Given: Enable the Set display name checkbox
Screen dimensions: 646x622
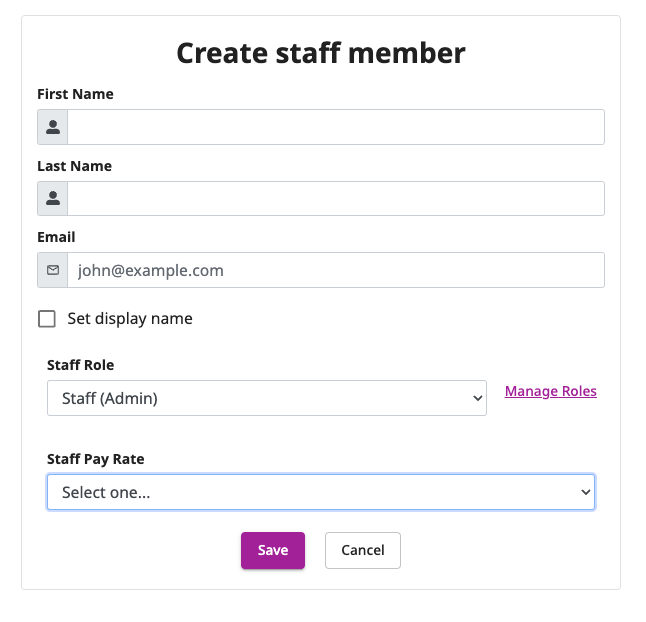Looking at the screenshot, I should (47, 319).
